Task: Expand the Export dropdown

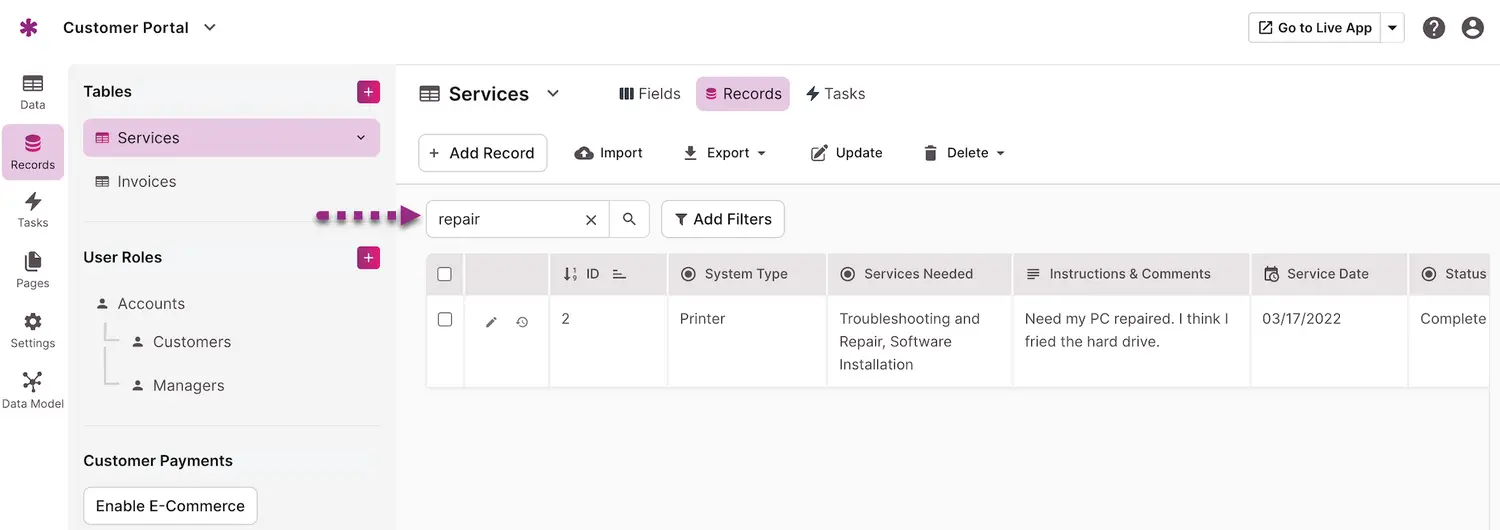Action: tap(725, 153)
